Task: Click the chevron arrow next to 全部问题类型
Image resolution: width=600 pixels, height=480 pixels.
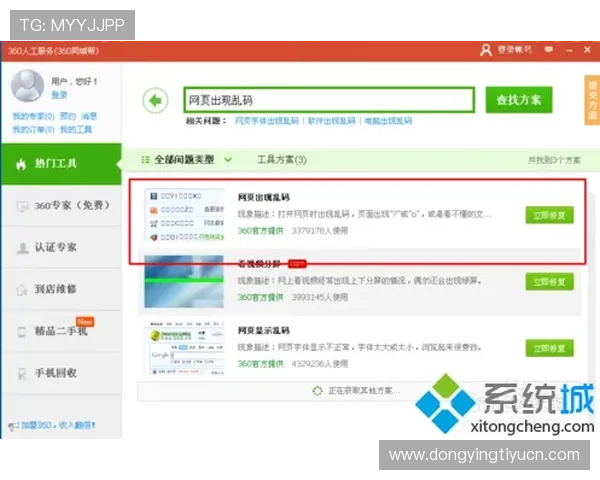Action: 228,160
